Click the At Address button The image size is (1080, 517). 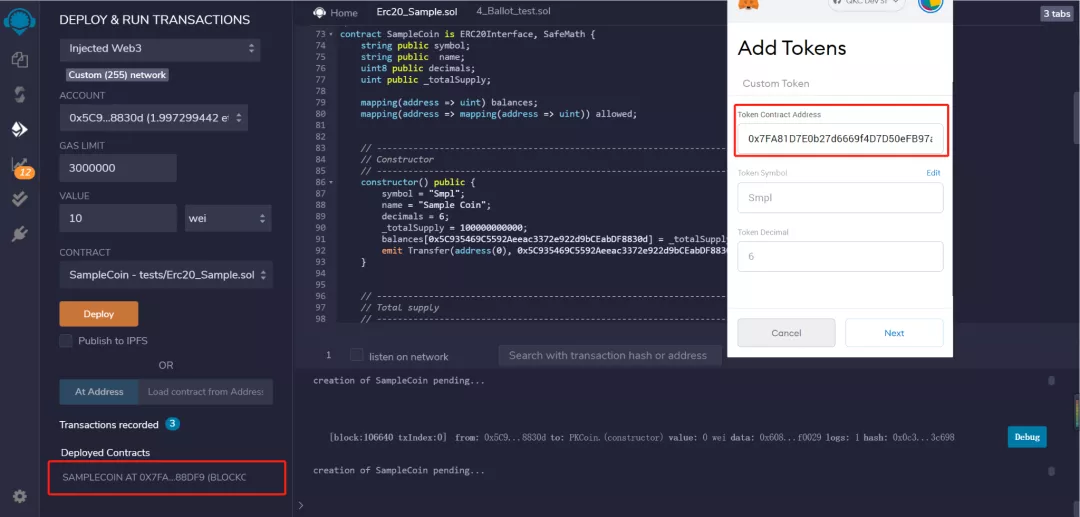coord(99,392)
